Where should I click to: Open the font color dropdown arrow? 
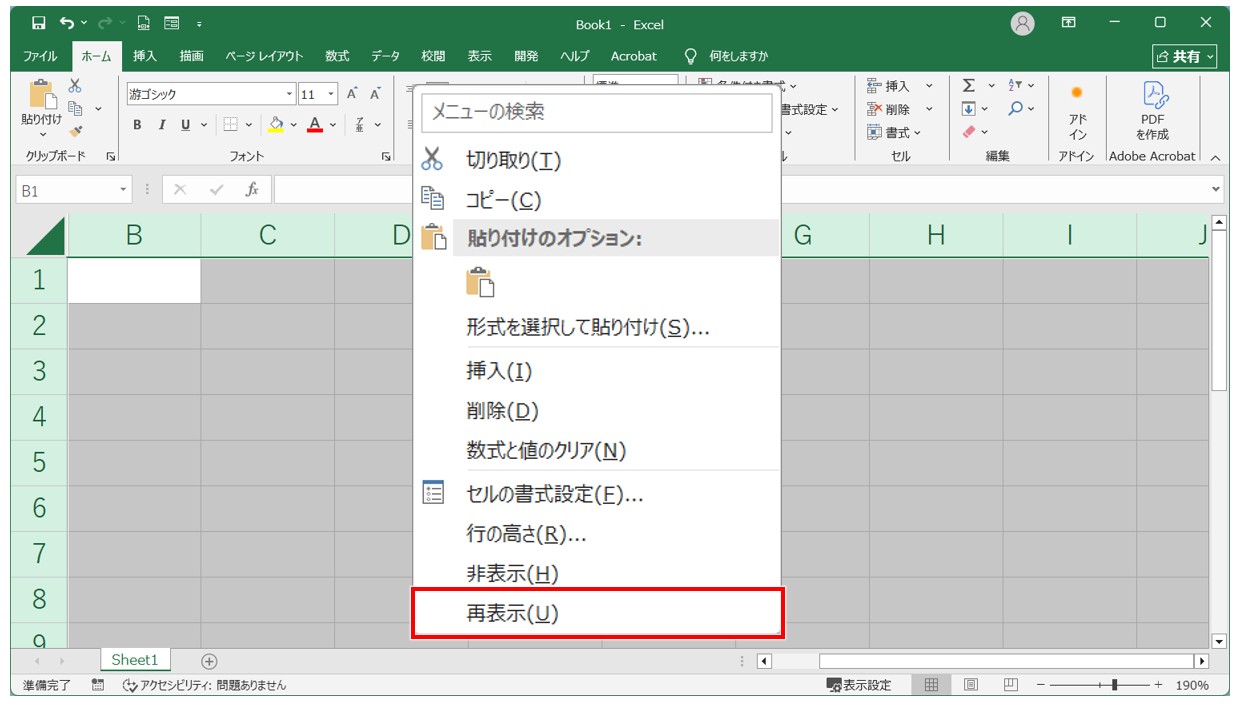[332, 125]
